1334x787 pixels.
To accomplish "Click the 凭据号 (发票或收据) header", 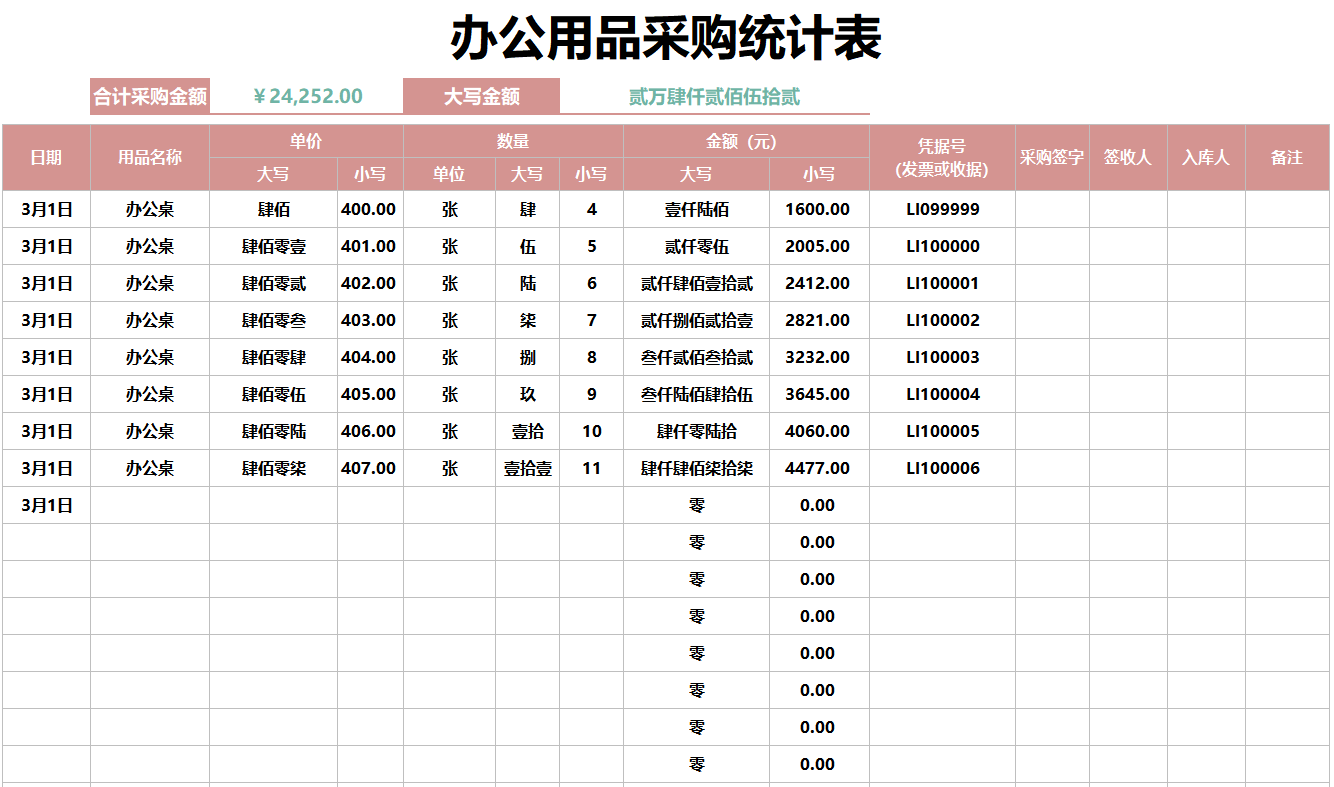I will click(x=942, y=157).
